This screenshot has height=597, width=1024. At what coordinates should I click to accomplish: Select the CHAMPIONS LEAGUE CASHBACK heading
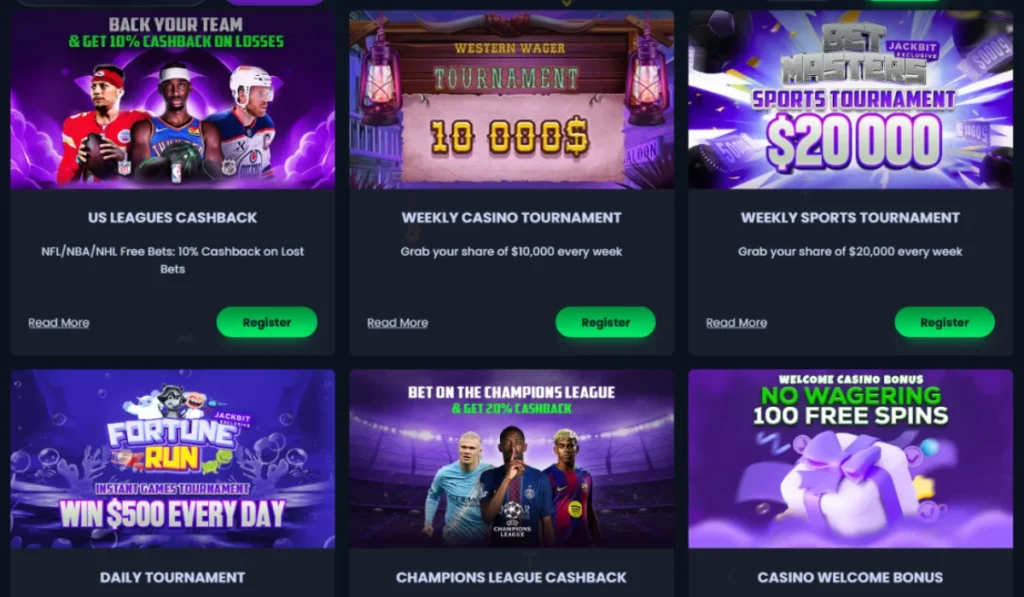tap(511, 577)
